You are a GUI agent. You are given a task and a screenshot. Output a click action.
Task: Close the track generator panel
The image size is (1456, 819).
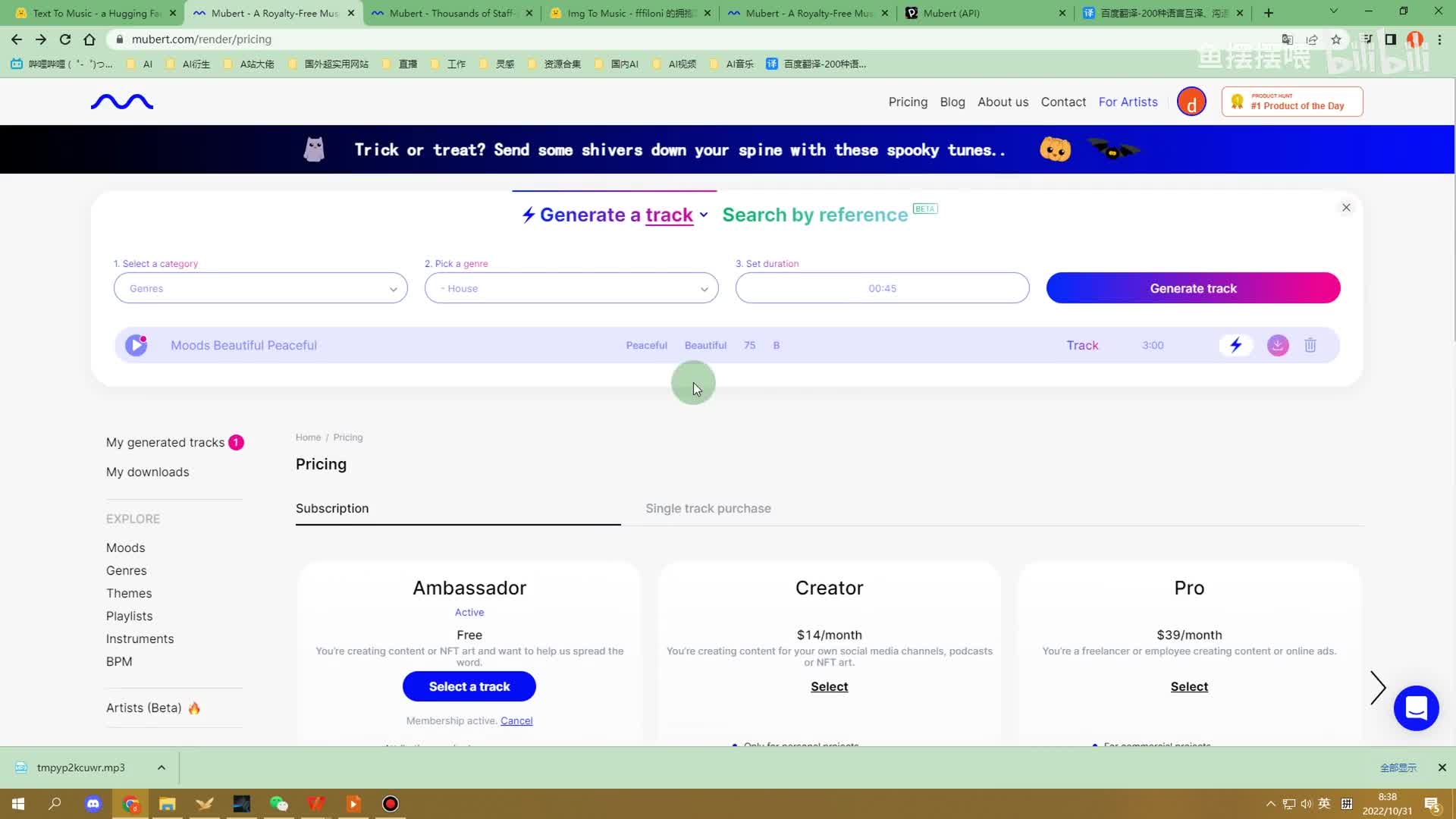1346,208
